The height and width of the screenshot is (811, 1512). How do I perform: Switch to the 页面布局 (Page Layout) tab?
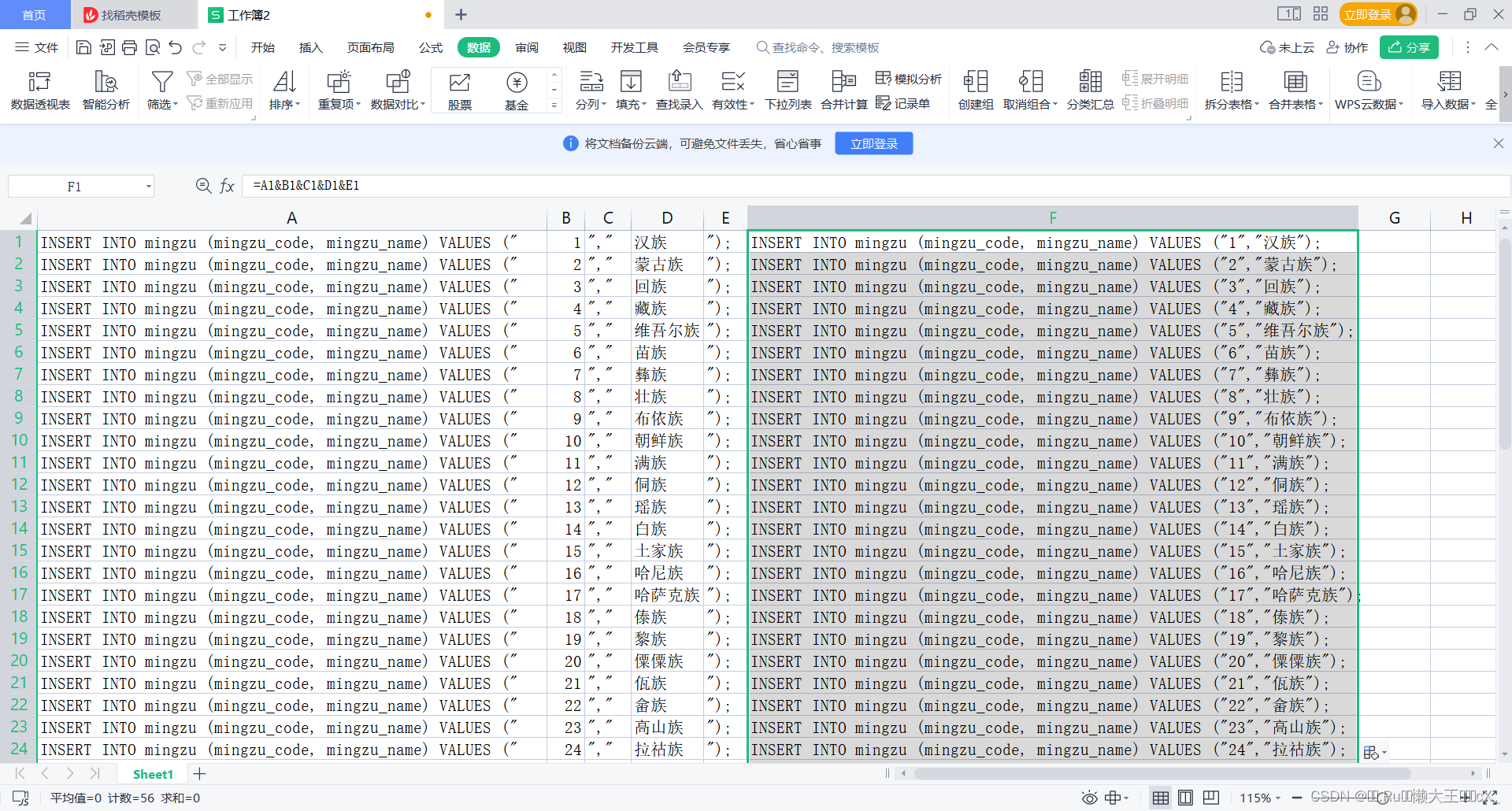click(x=370, y=47)
